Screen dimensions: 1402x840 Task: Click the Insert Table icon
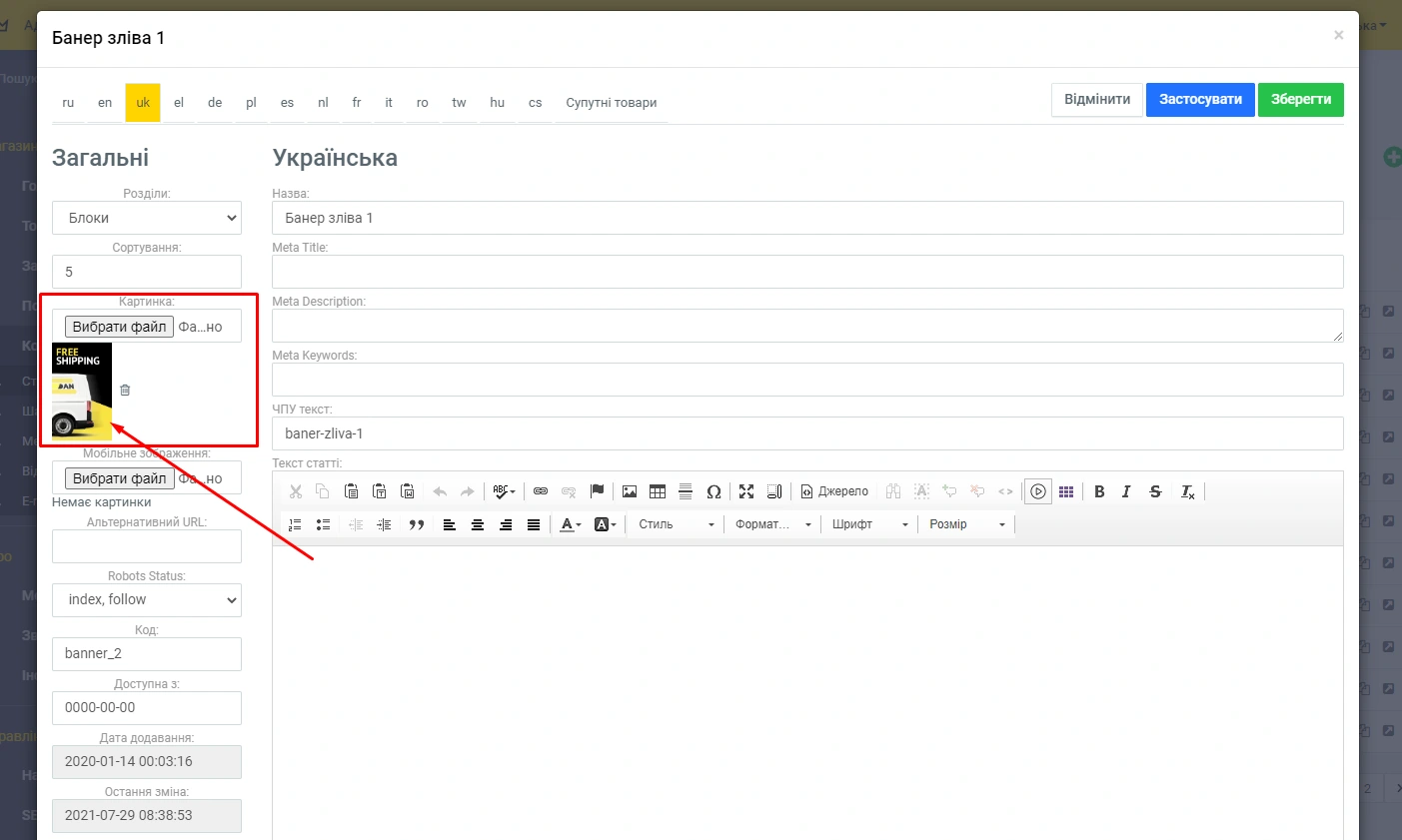click(x=658, y=491)
